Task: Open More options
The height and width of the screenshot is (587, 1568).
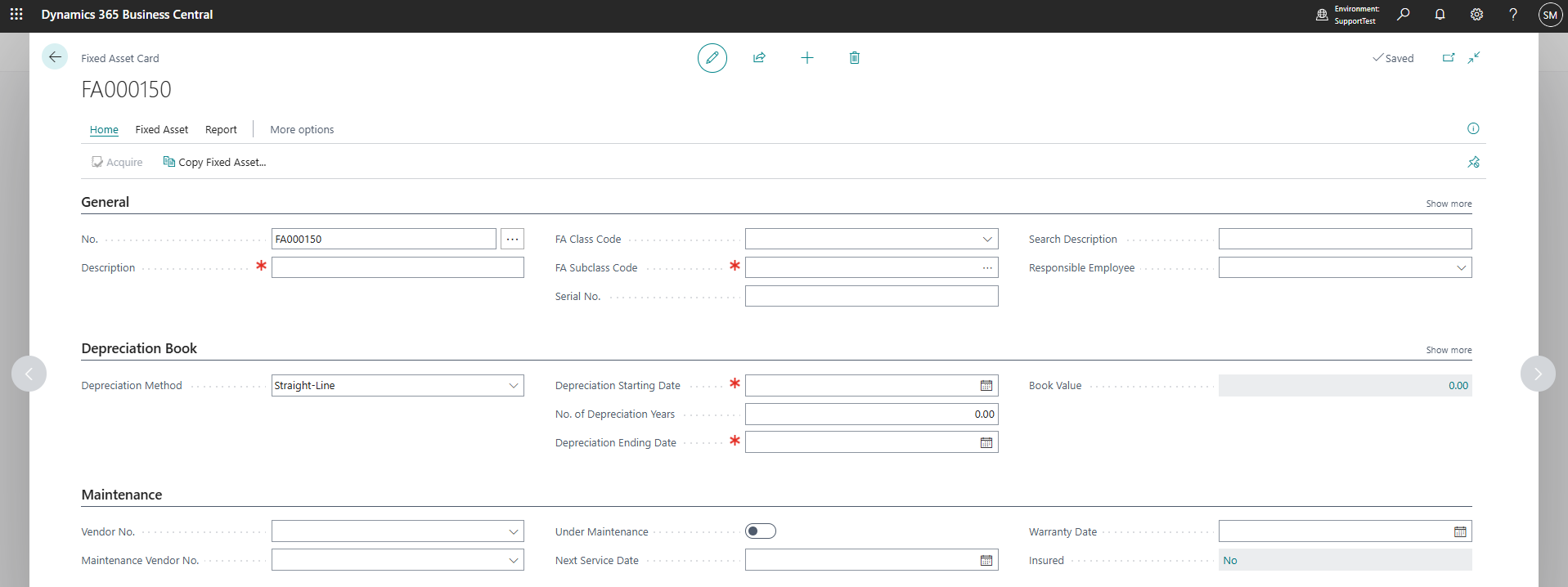Action: [x=302, y=129]
